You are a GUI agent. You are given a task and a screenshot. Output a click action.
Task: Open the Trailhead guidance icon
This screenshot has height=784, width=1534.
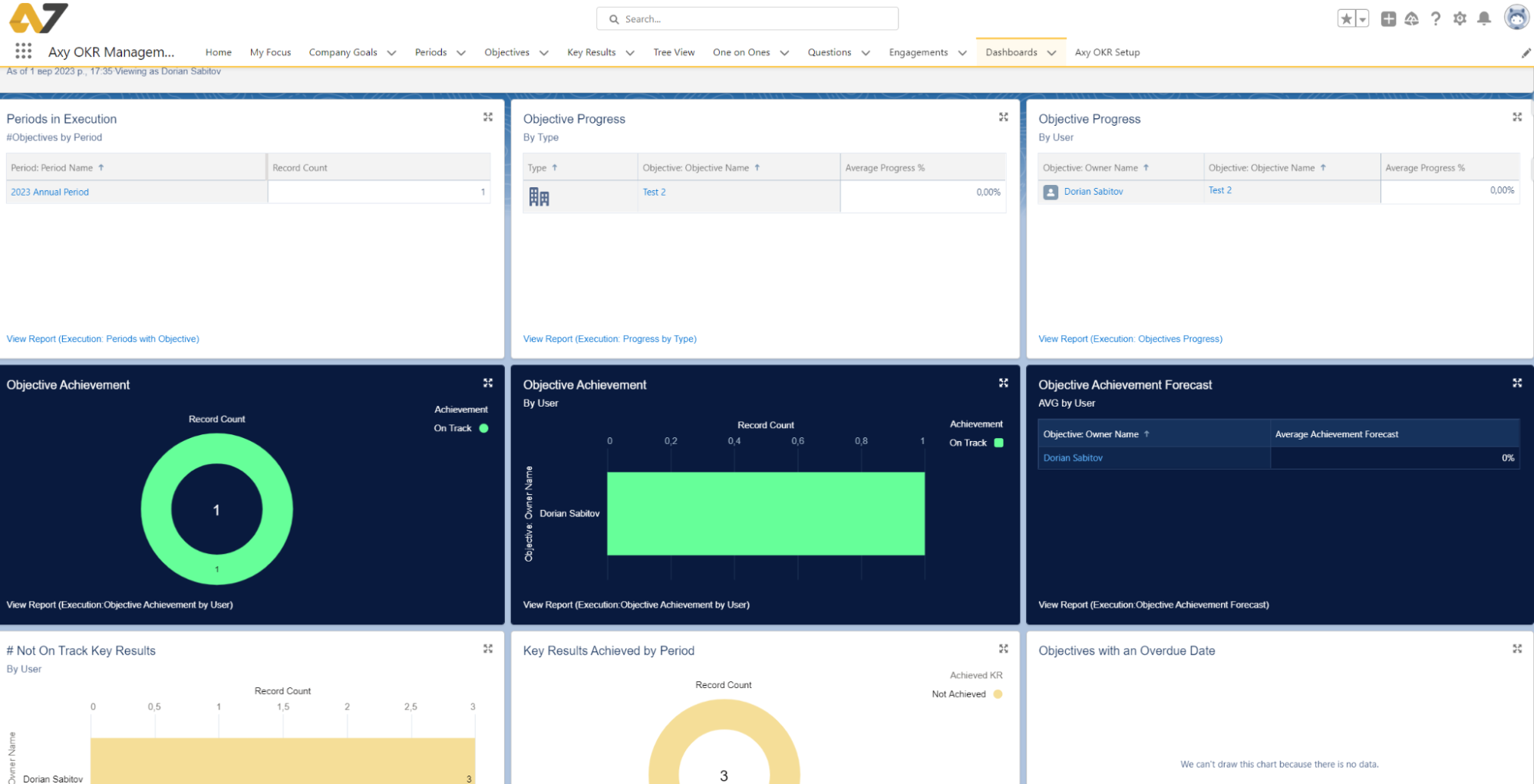coord(1412,18)
